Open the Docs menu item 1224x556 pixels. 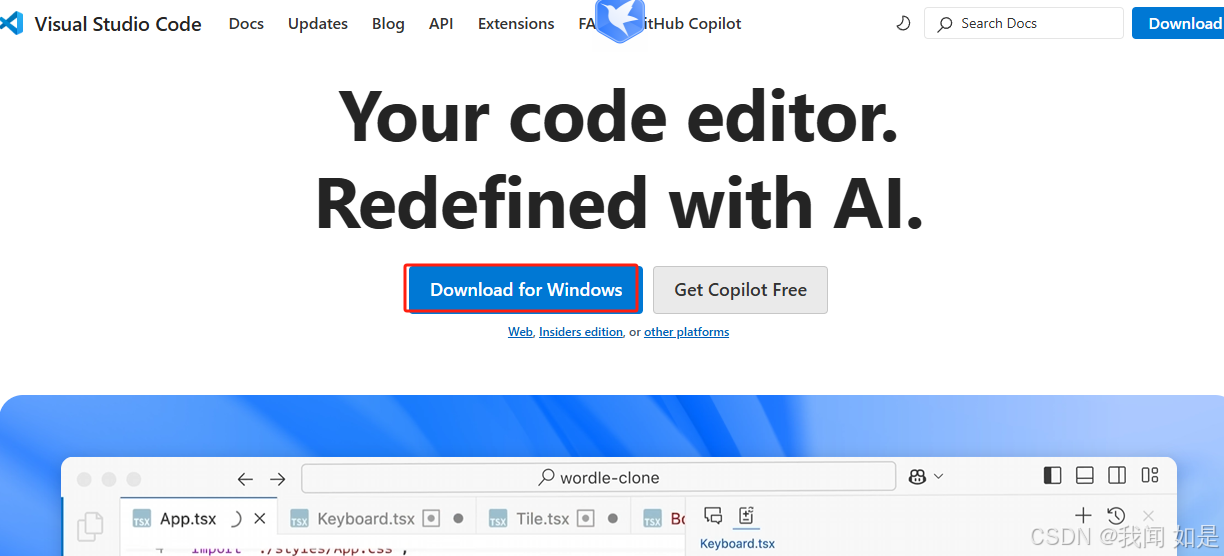(246, 23)
